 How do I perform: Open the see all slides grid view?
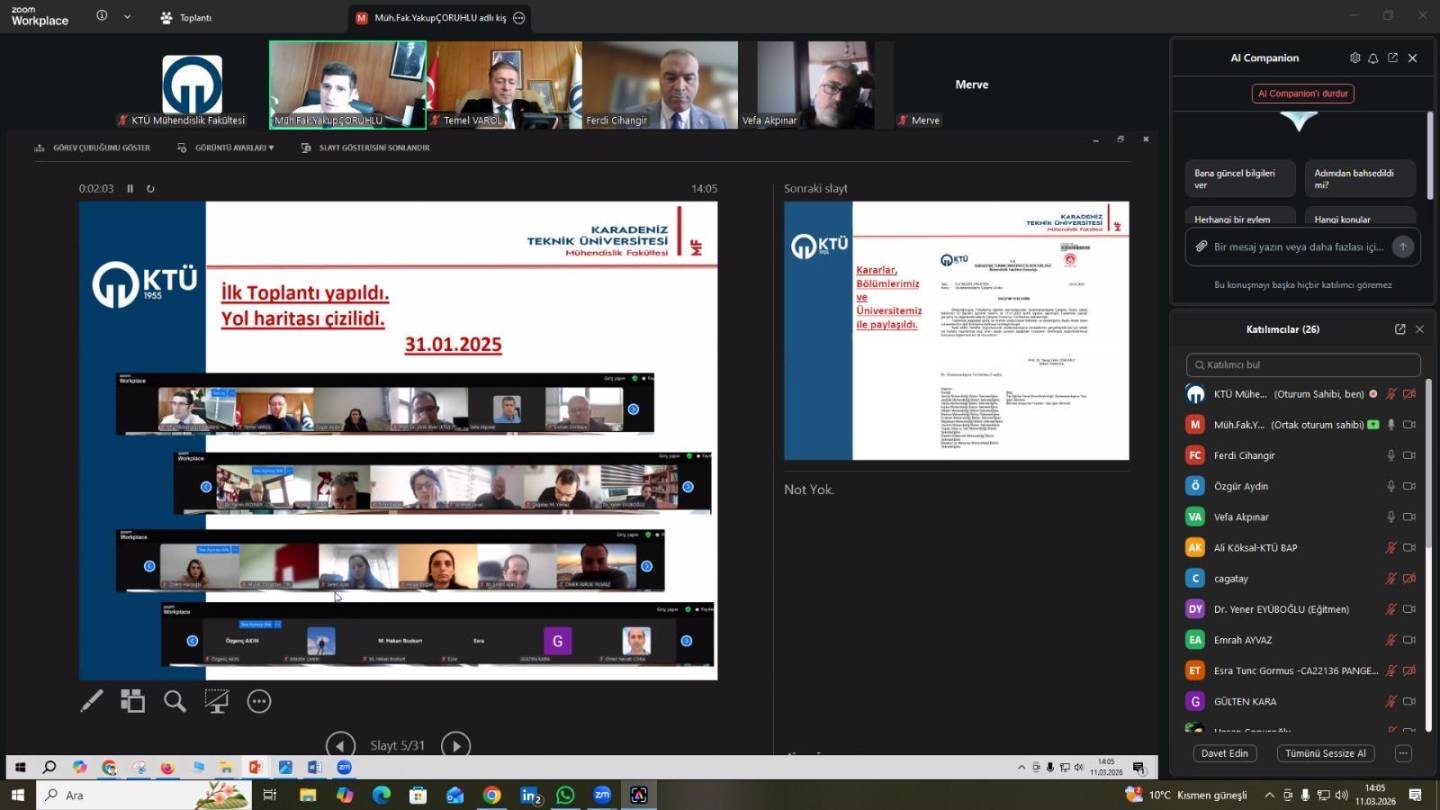pyautogui.click(x=133, y=702)
